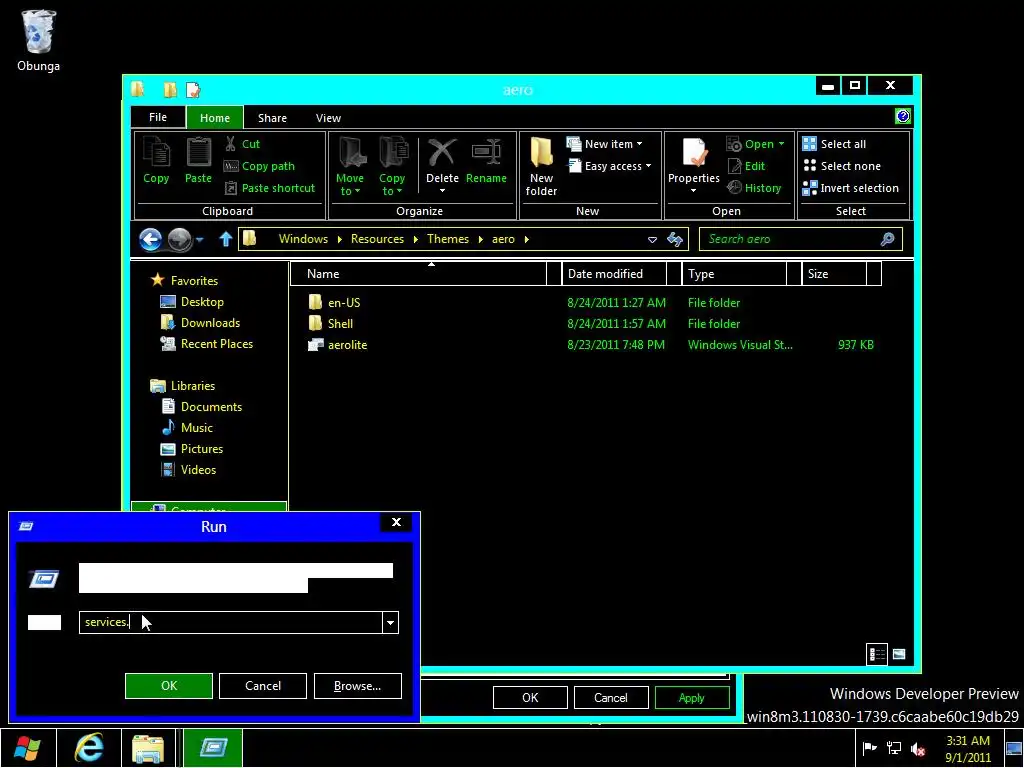1024x768 pixels.
Task: Go forward in Explorer history
Action: pyautogui.click(x=180, y=240)
